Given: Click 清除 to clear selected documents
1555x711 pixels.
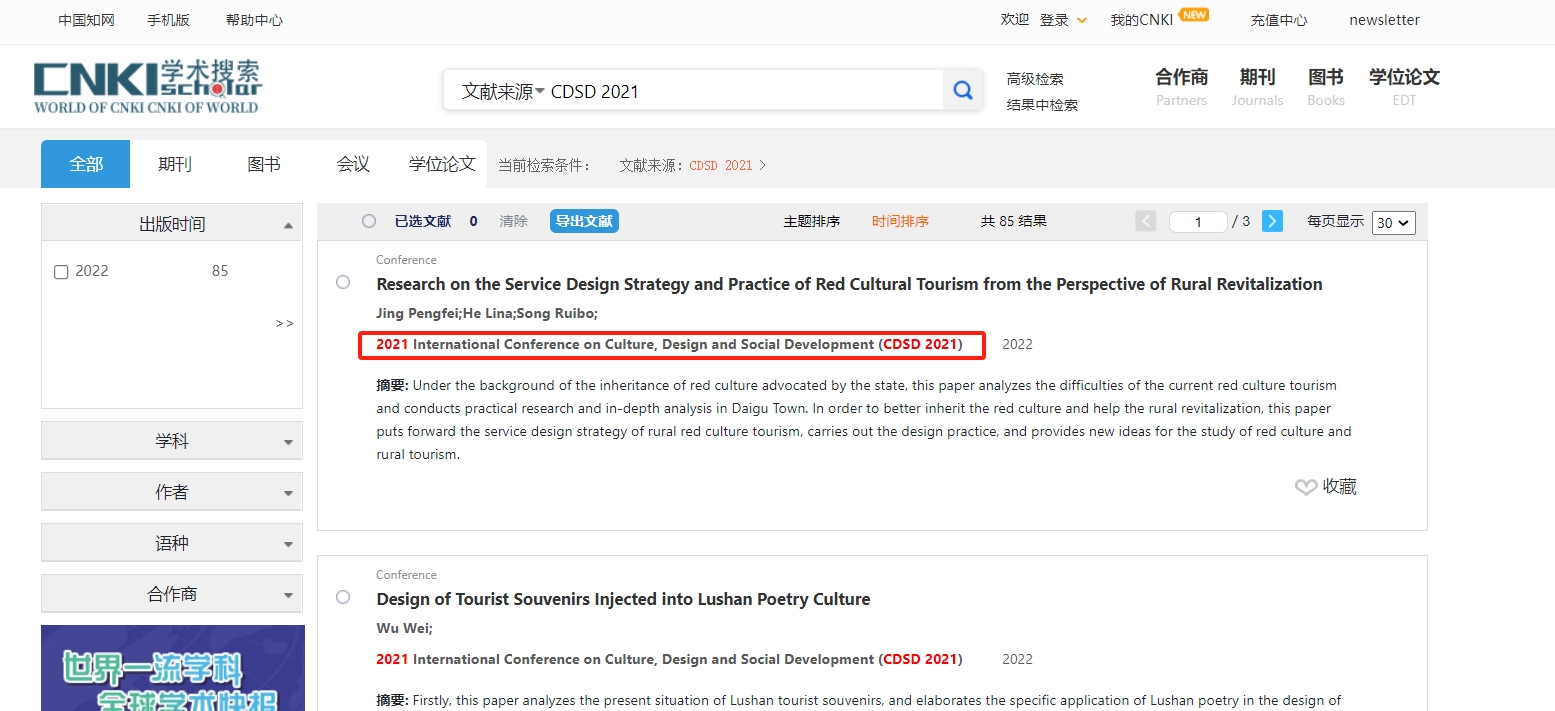Looking at the screenshot, I should [x=513, y=221].
